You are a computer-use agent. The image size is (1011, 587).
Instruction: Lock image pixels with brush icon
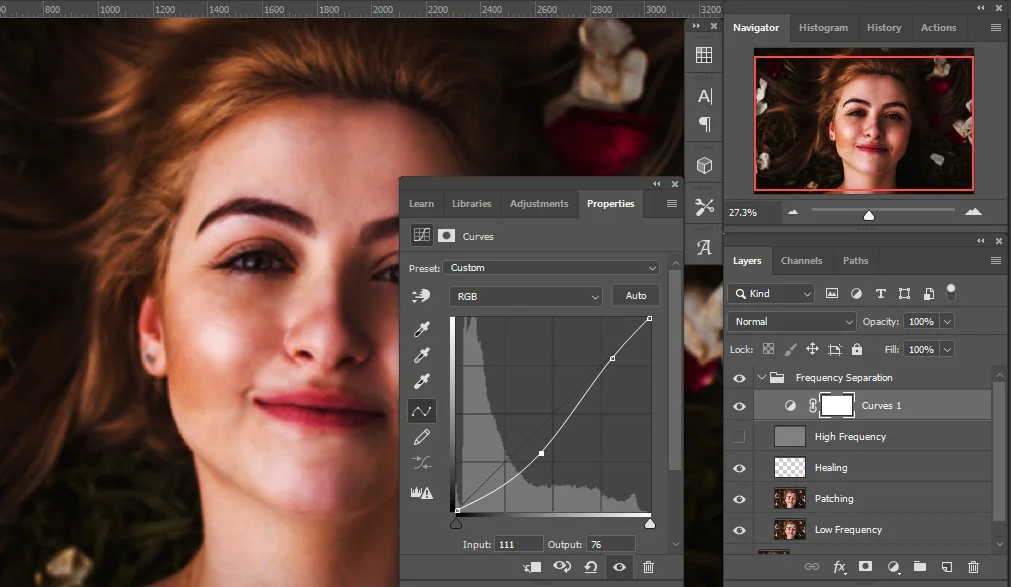click(790, 349)
